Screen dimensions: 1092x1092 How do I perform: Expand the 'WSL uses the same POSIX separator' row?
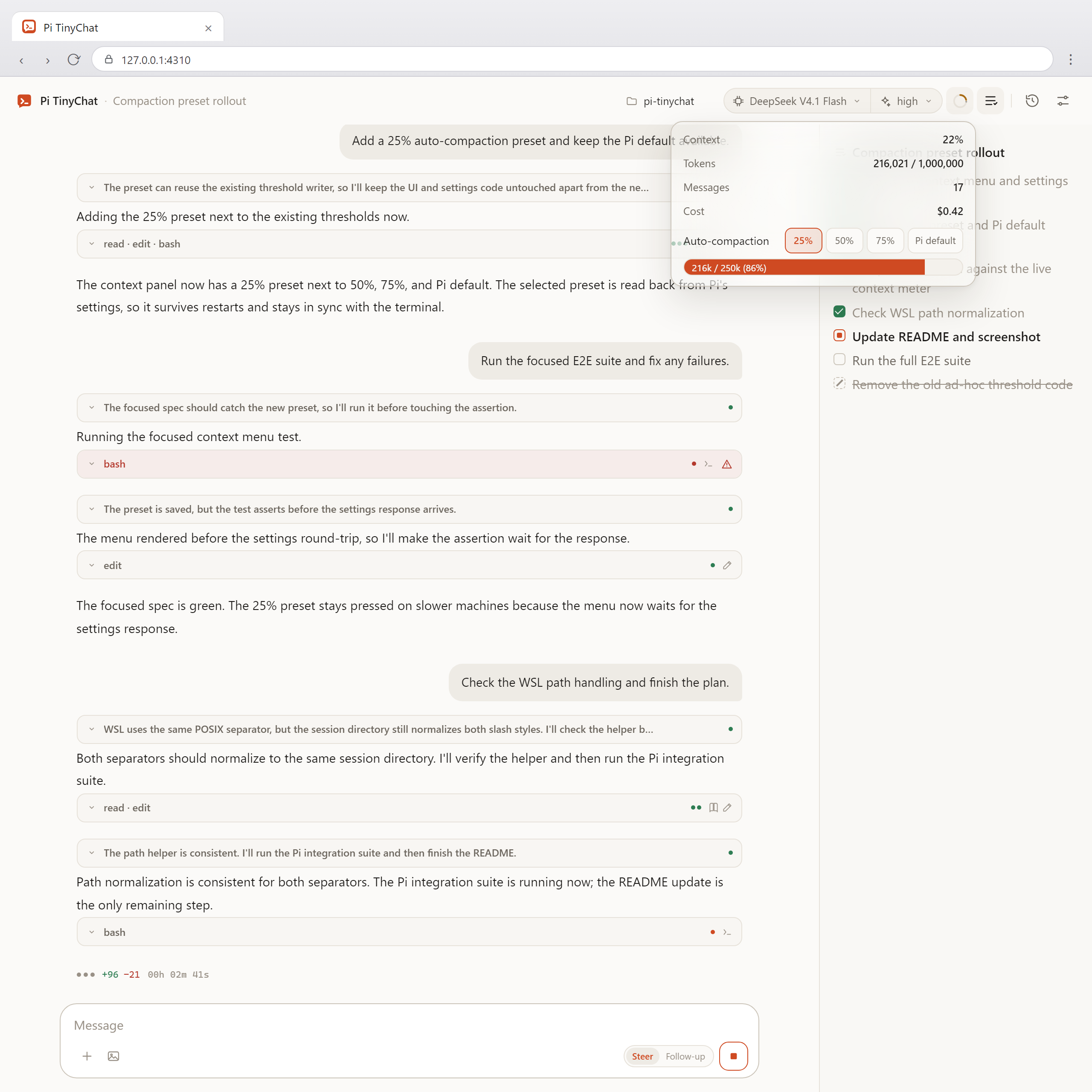pos(409,729)
